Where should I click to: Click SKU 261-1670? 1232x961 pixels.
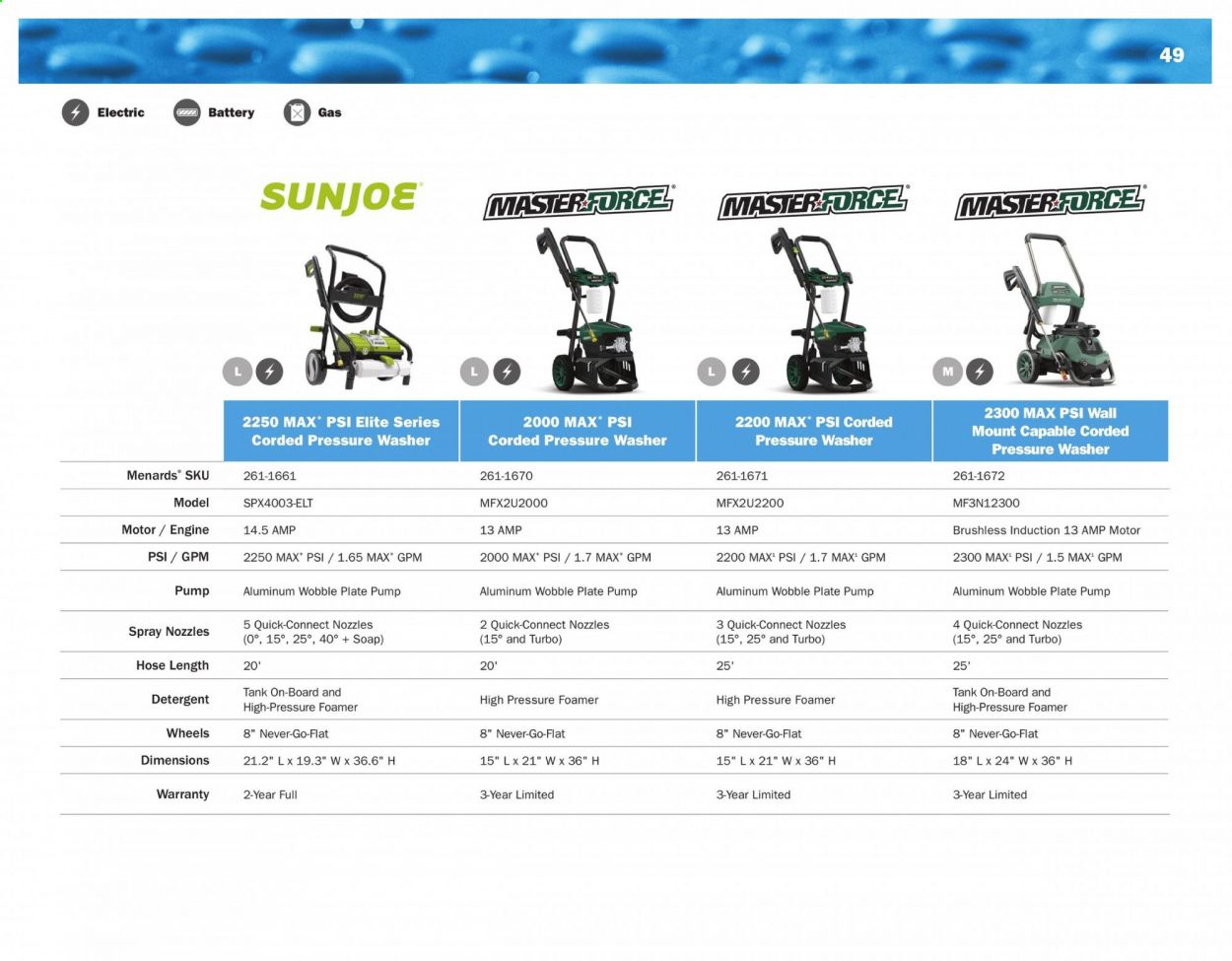point(506,476)
